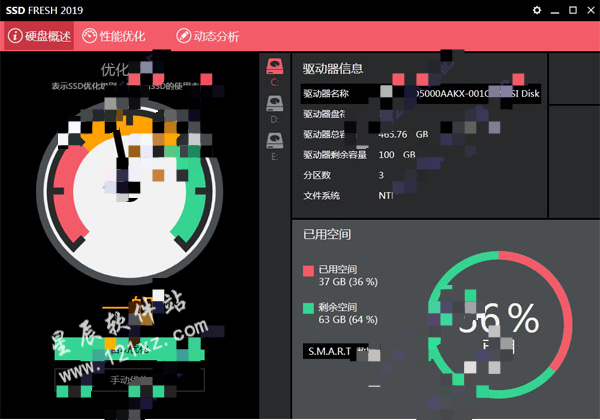
Task: Select the C: drive icon
Action: click(x=275, y=67)
